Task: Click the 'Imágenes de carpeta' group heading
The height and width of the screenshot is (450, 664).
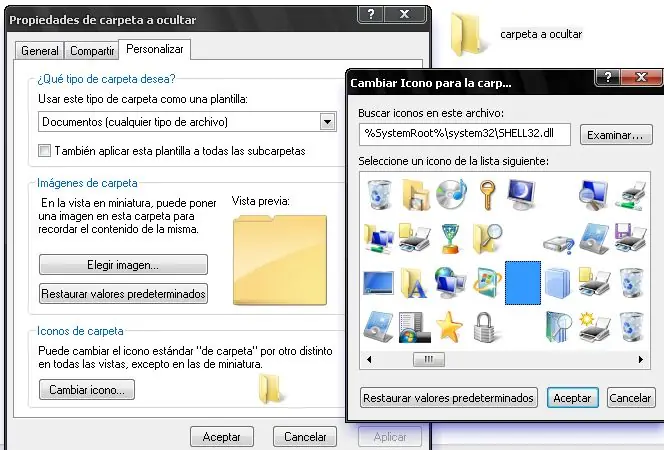Action: pos(87,183)
